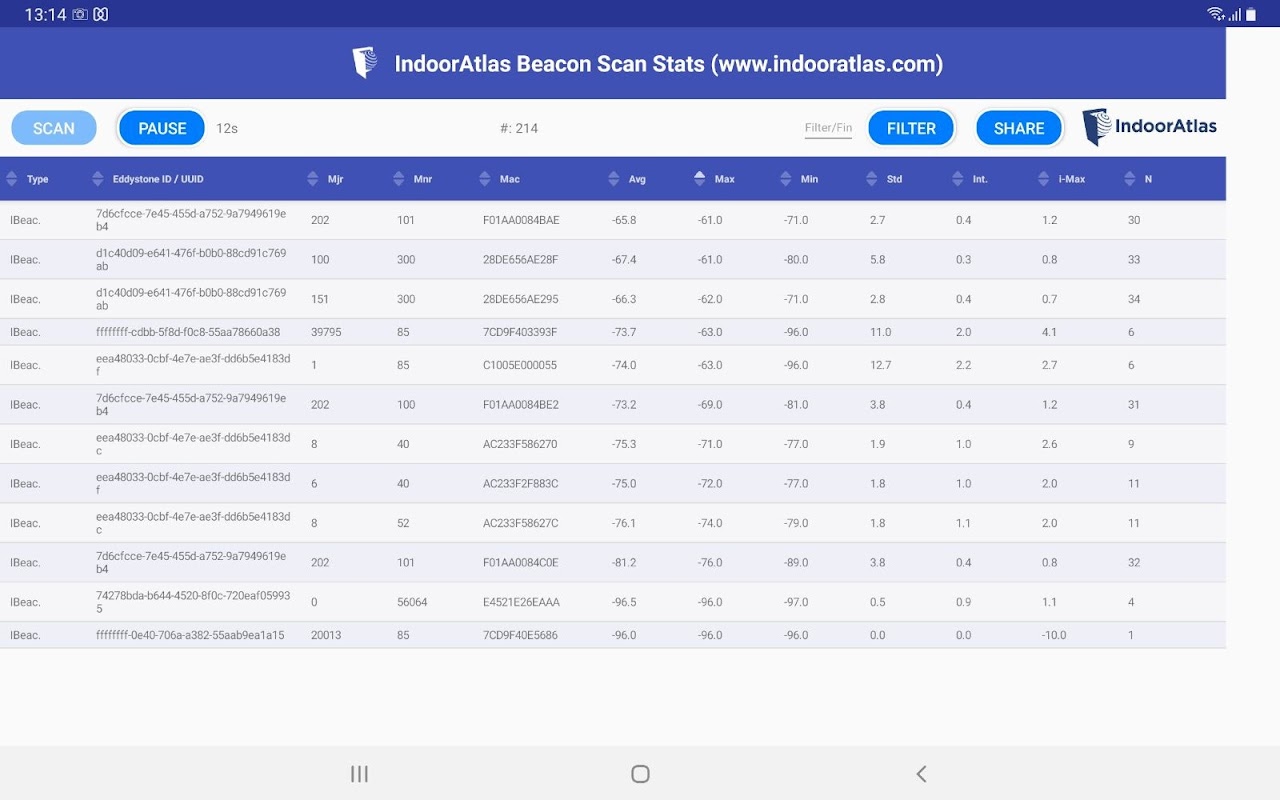
Task: Sort table by Int. column
Action: click(958, 179)
